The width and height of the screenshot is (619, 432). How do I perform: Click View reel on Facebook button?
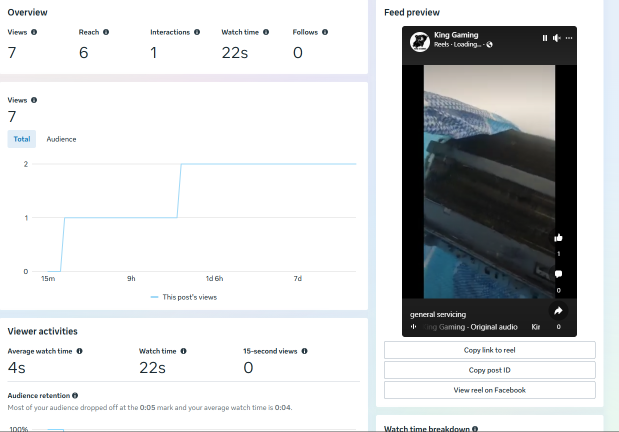click(x=490, y=390)
